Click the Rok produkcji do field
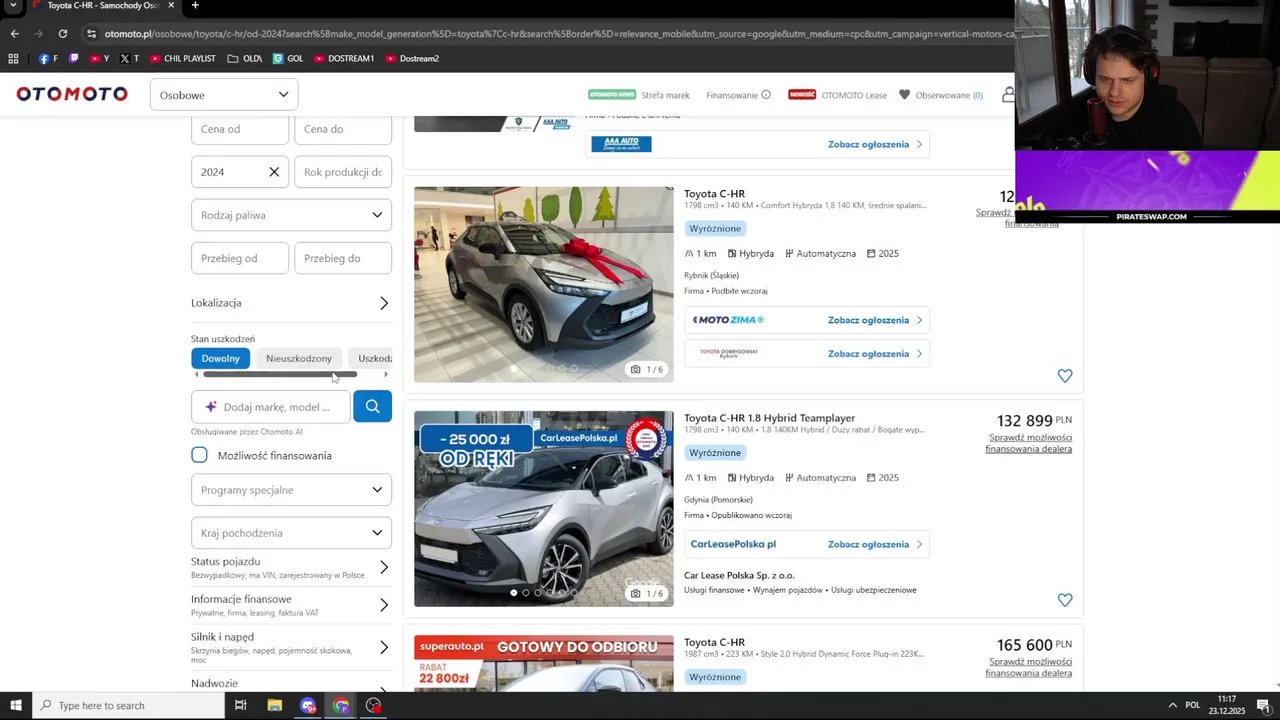The width and height of the screenshot is (1280, 720). [343, 172]
